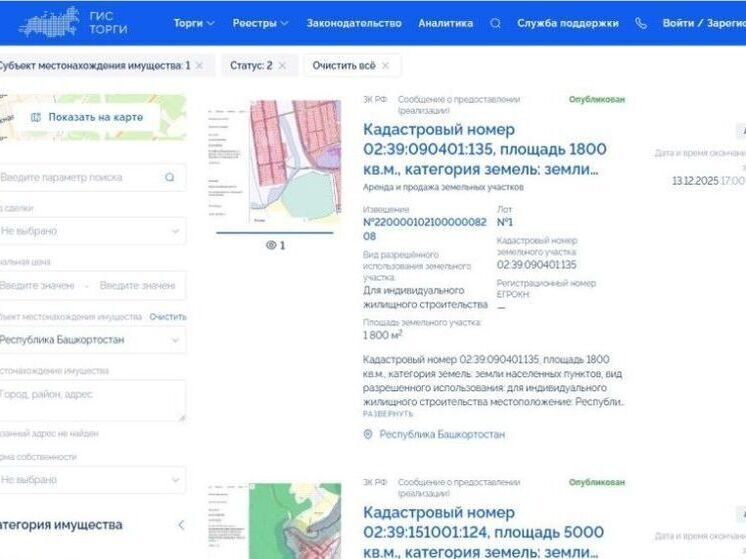Open the Войти / Зарегистрироваться link

tap(704, 23)
